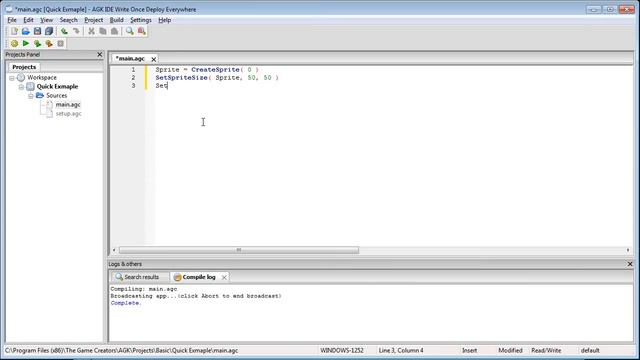Run the project with green play icon
Screen dimensions: 640x360
26,43
